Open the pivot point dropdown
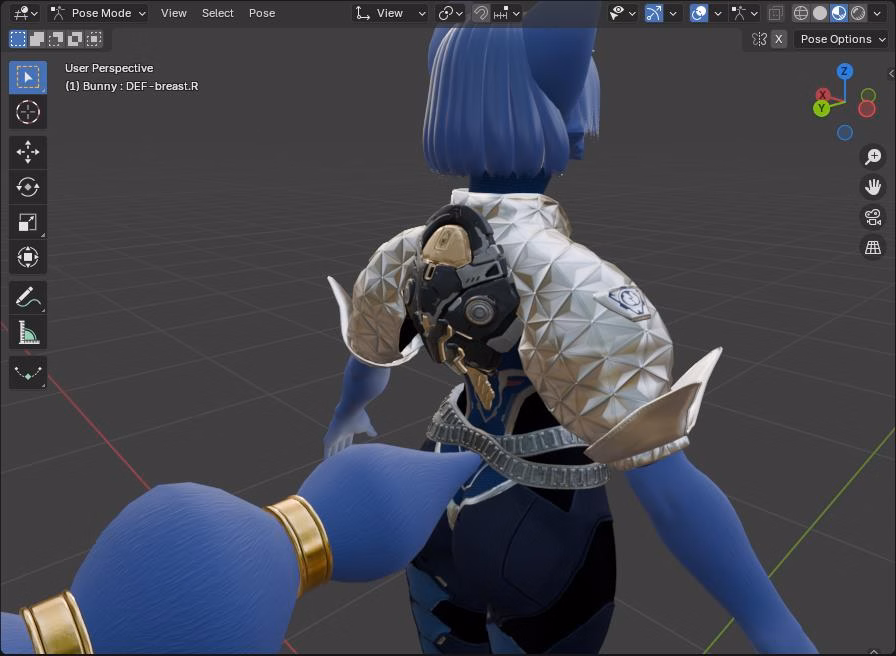Viewport: 896px width, 656px height. (450, 13)
